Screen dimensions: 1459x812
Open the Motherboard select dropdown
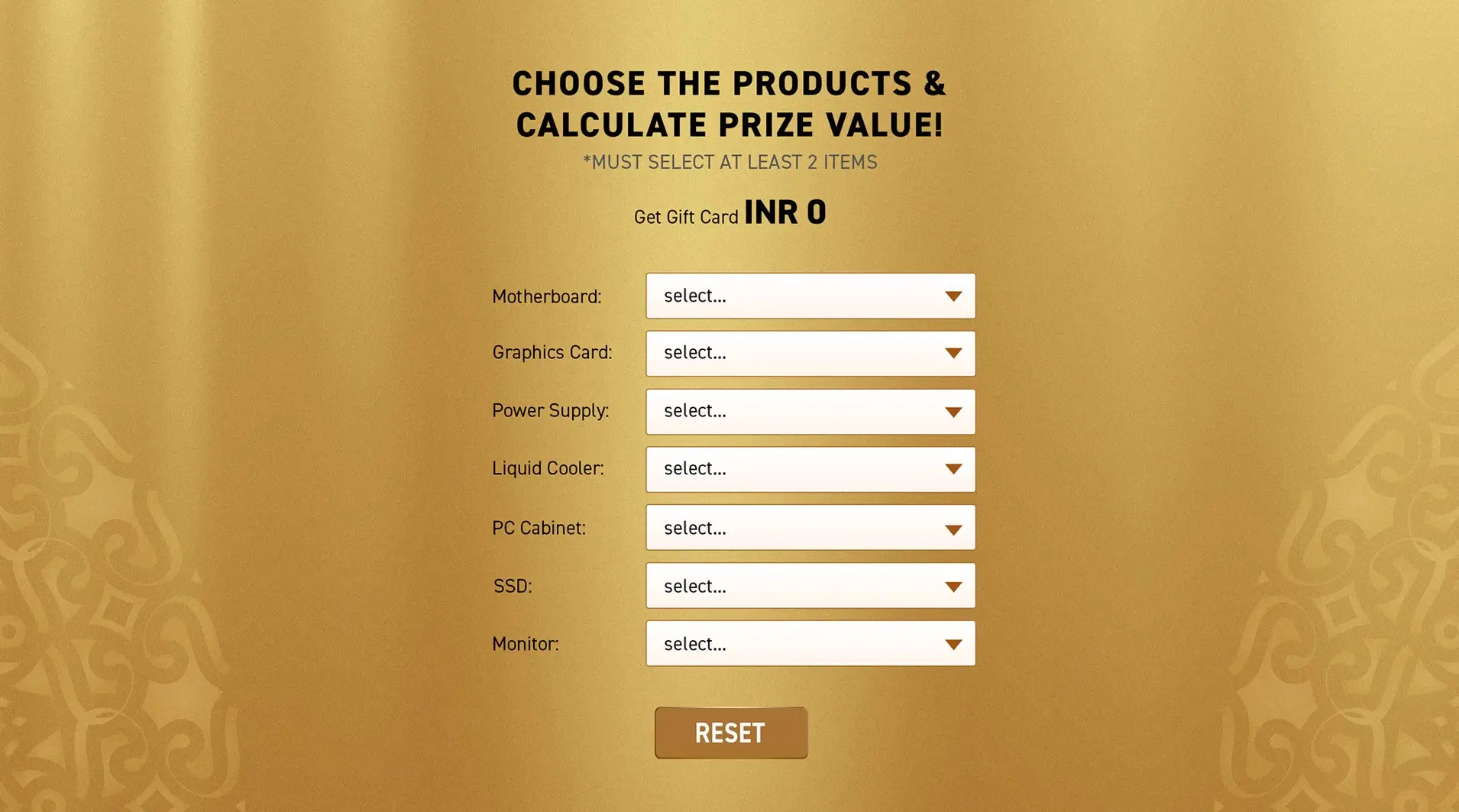tap(810, 296)
